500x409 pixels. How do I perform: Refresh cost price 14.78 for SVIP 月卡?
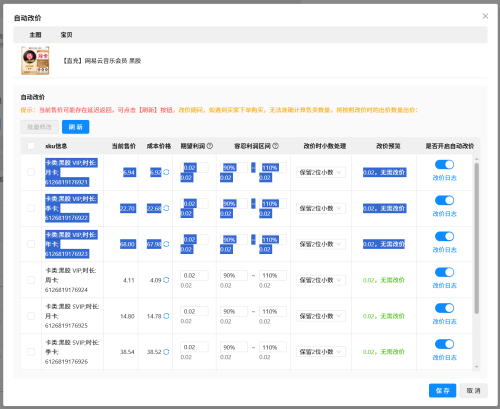[x=166, y=316]
